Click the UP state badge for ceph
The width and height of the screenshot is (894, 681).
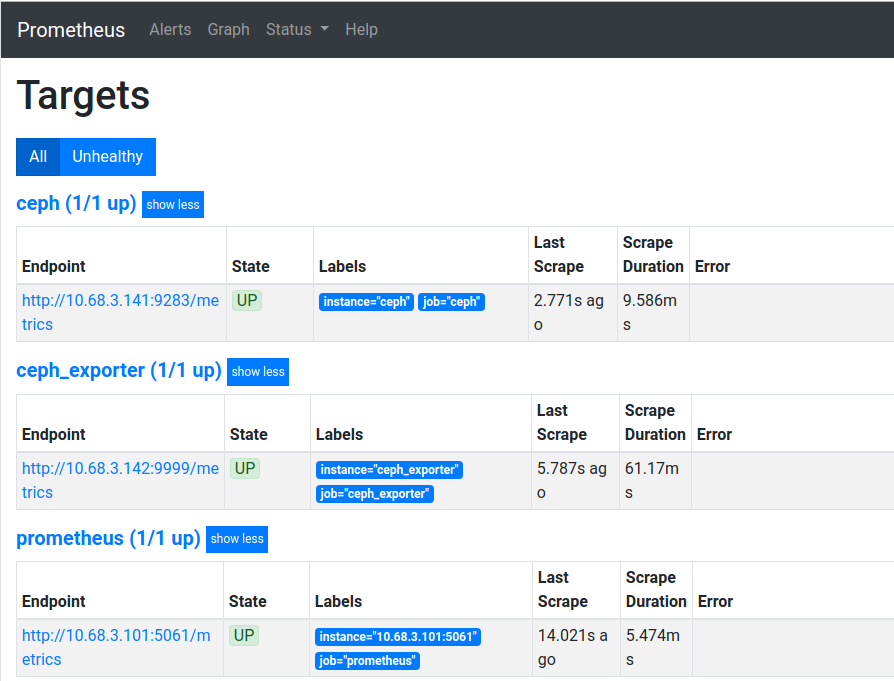coord(247,301)
